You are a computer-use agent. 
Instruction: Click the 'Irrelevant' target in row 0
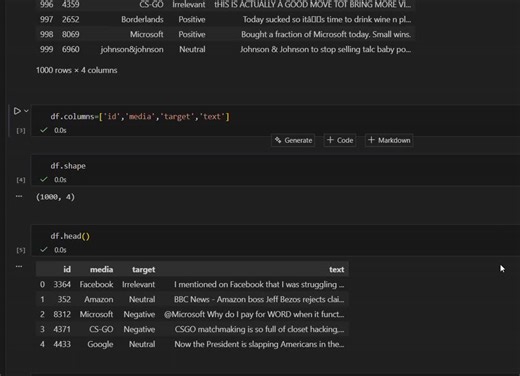[138, 284]
